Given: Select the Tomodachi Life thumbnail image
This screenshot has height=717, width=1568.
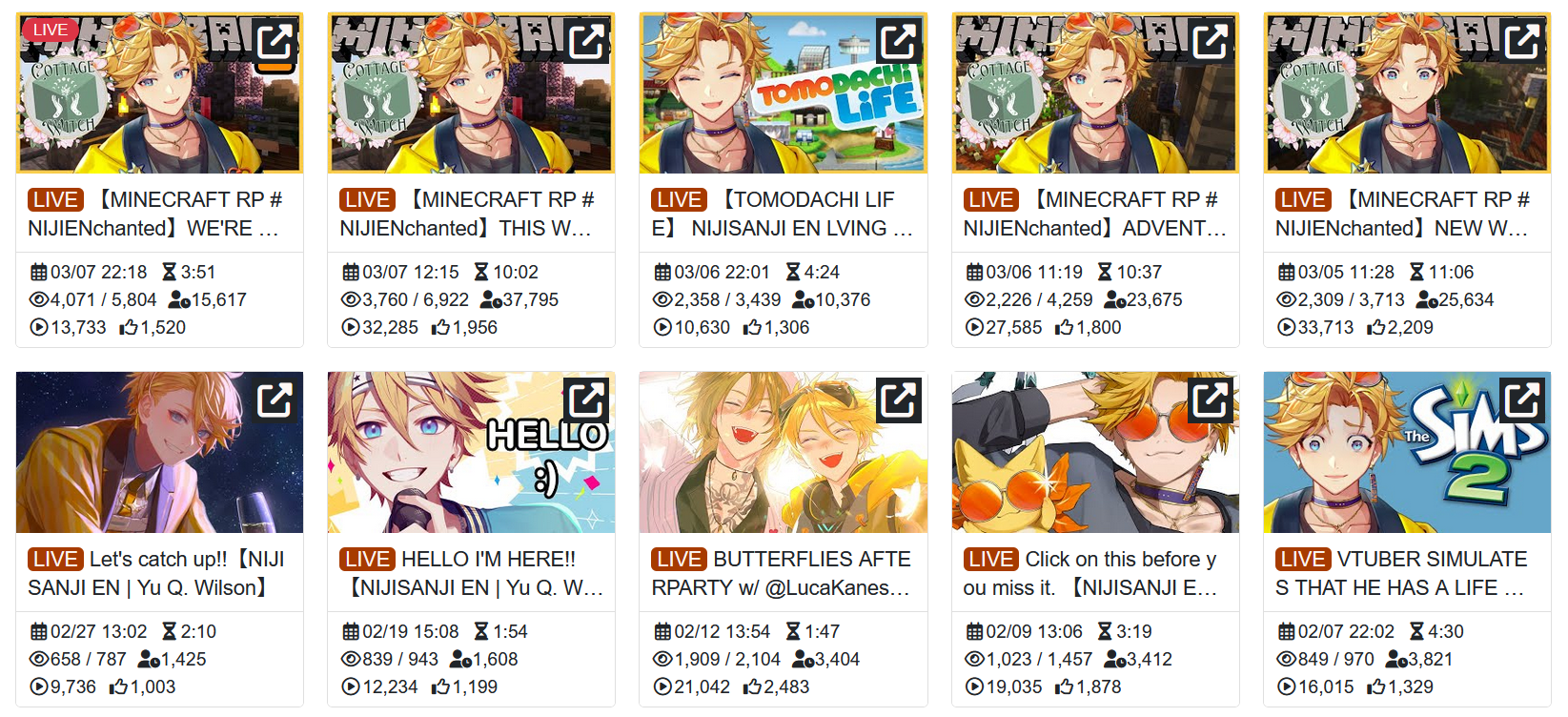Looking at the screenshot, I should coord(783,92).
